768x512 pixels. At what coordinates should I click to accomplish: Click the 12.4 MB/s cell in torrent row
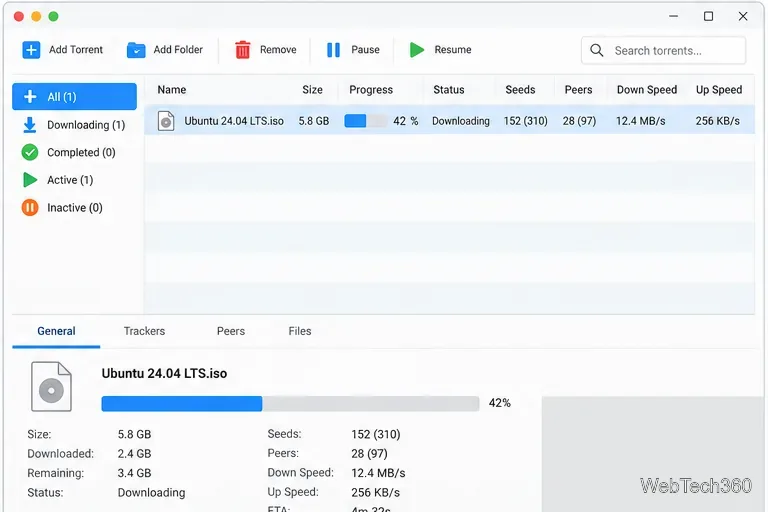point(641,121)
